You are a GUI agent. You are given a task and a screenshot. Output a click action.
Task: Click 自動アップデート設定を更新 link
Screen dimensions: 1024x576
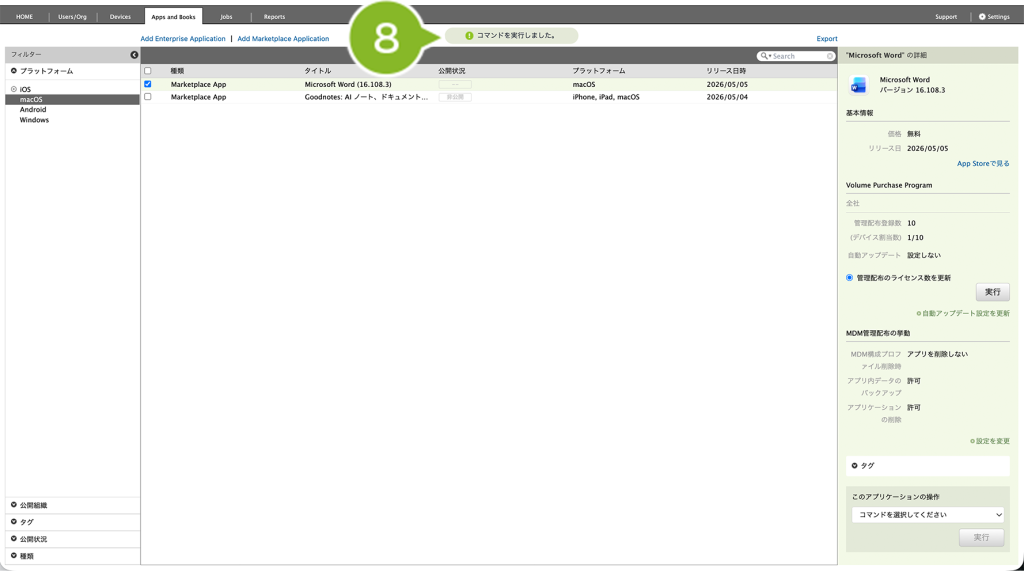pyautogui.click(x=963, y=313)
